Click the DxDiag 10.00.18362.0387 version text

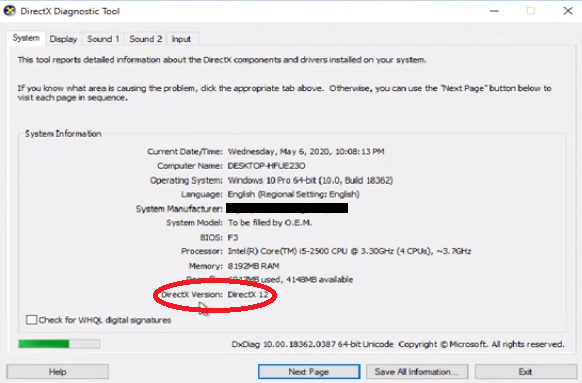point(312,344)
